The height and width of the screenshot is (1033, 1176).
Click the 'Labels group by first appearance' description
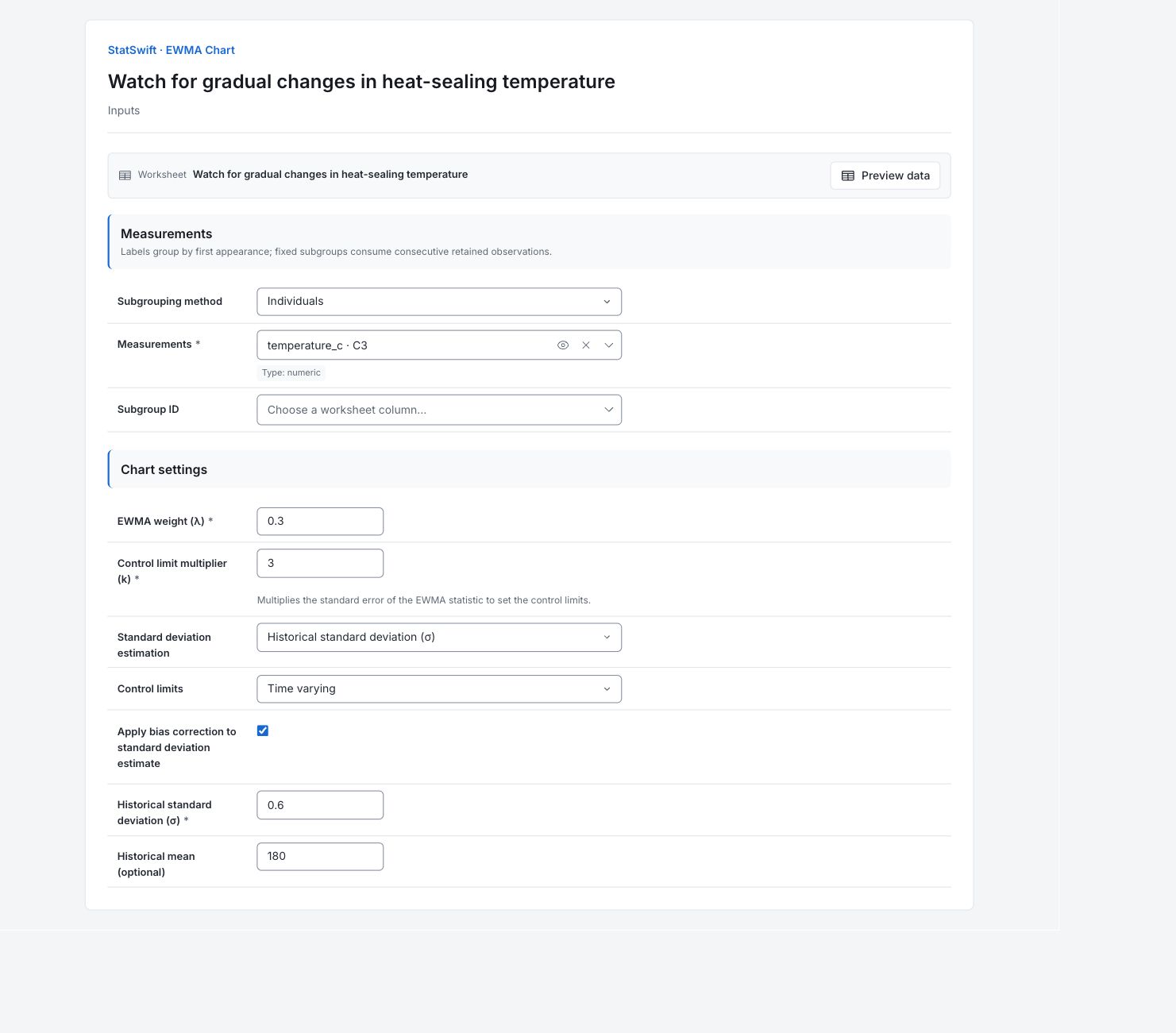[x=336, y=252]
